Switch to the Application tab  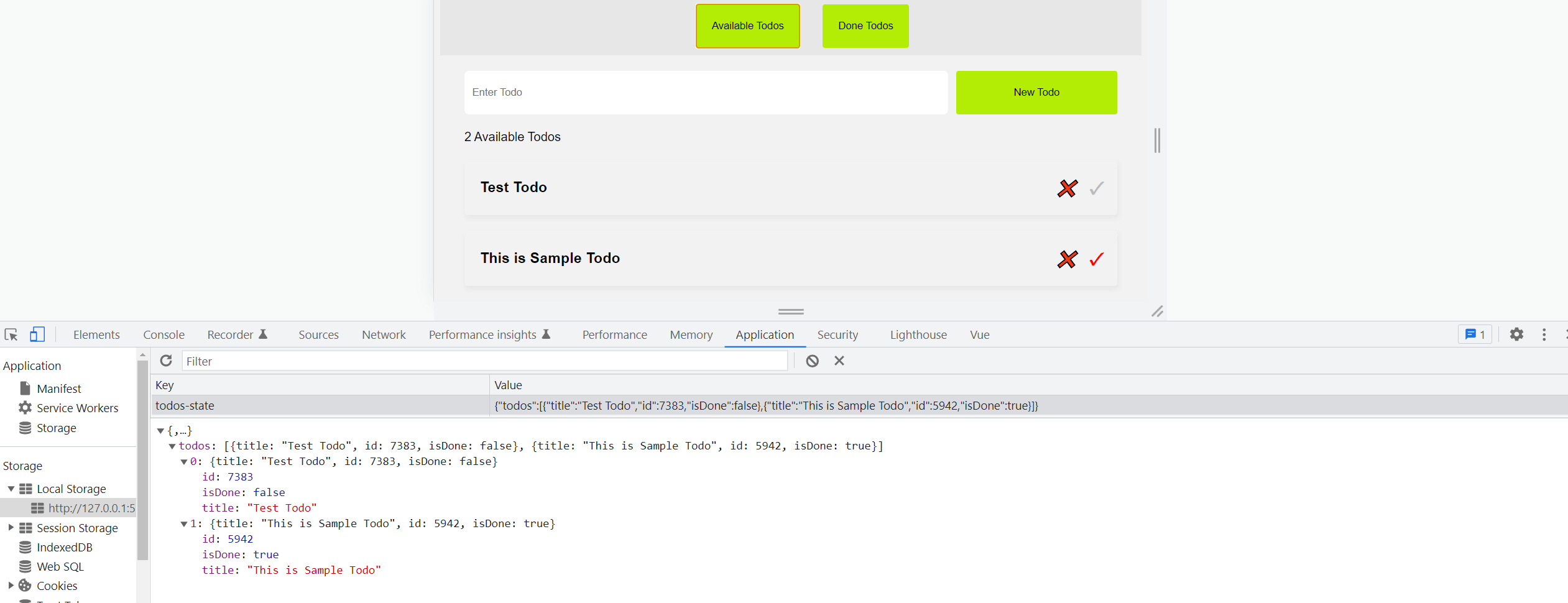pyautogui.click(x=765, y=334)
